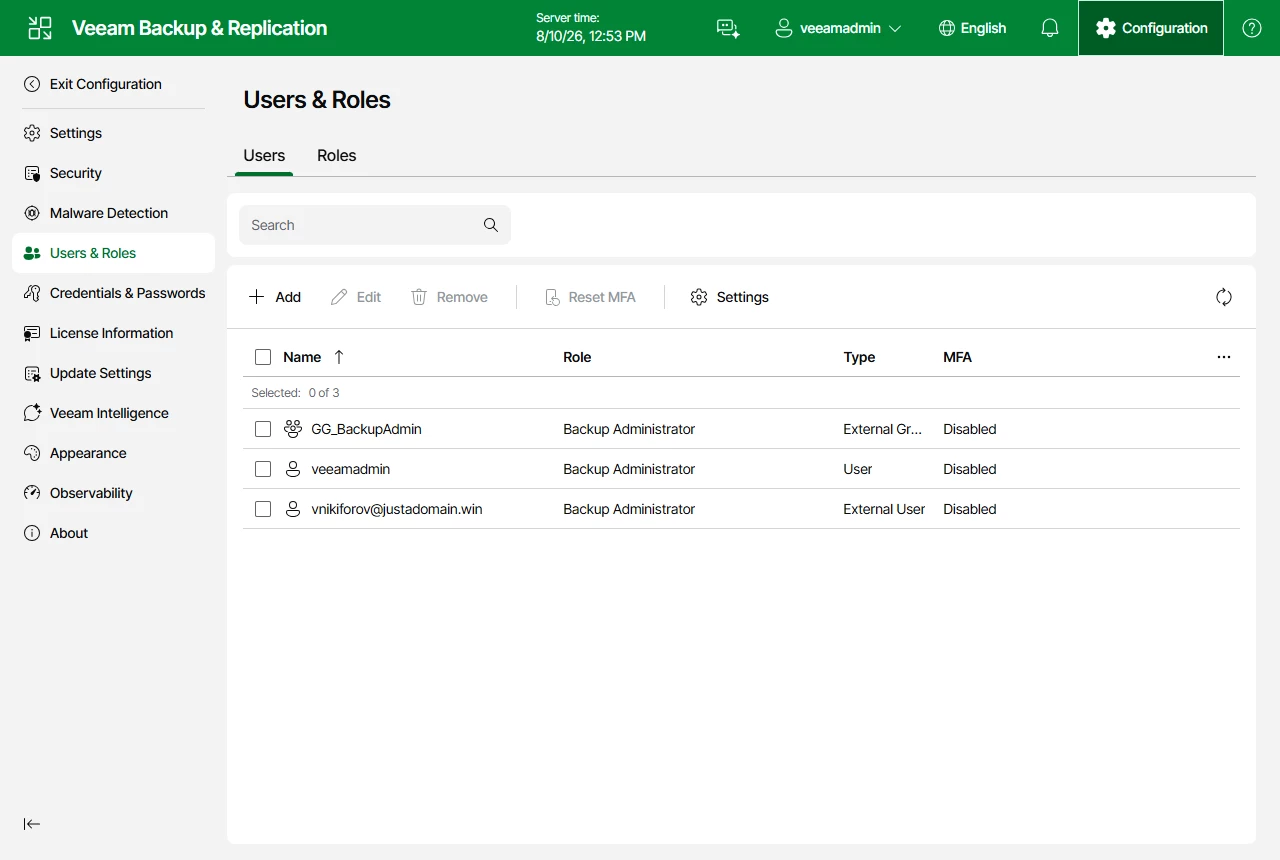Click the veeamadmin row user icon
The width and height of the screenshot is (1280, 860).
click(x=293, y=469)
